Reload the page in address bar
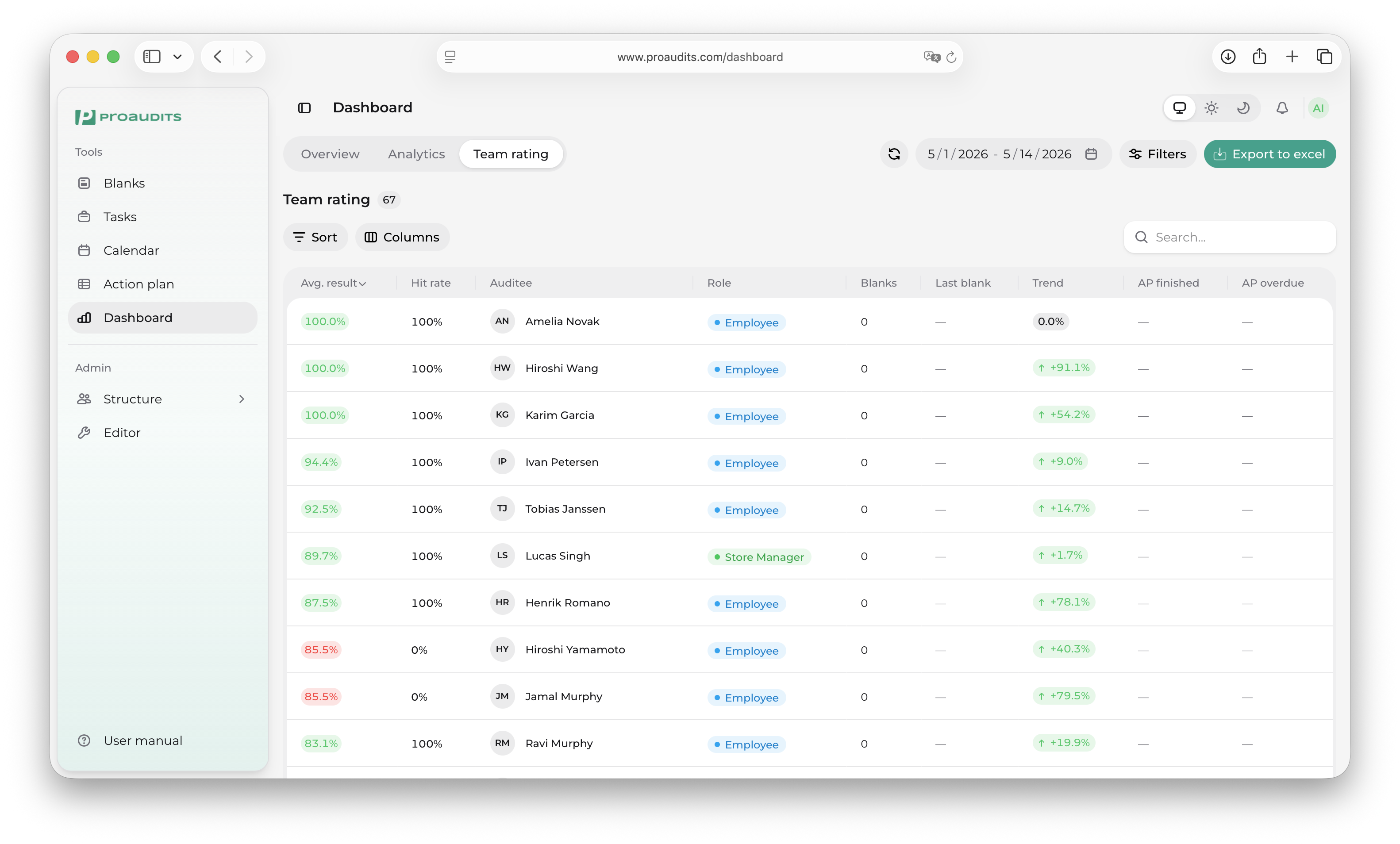This screenshot has height=844, width=1400. pos(952,56)
